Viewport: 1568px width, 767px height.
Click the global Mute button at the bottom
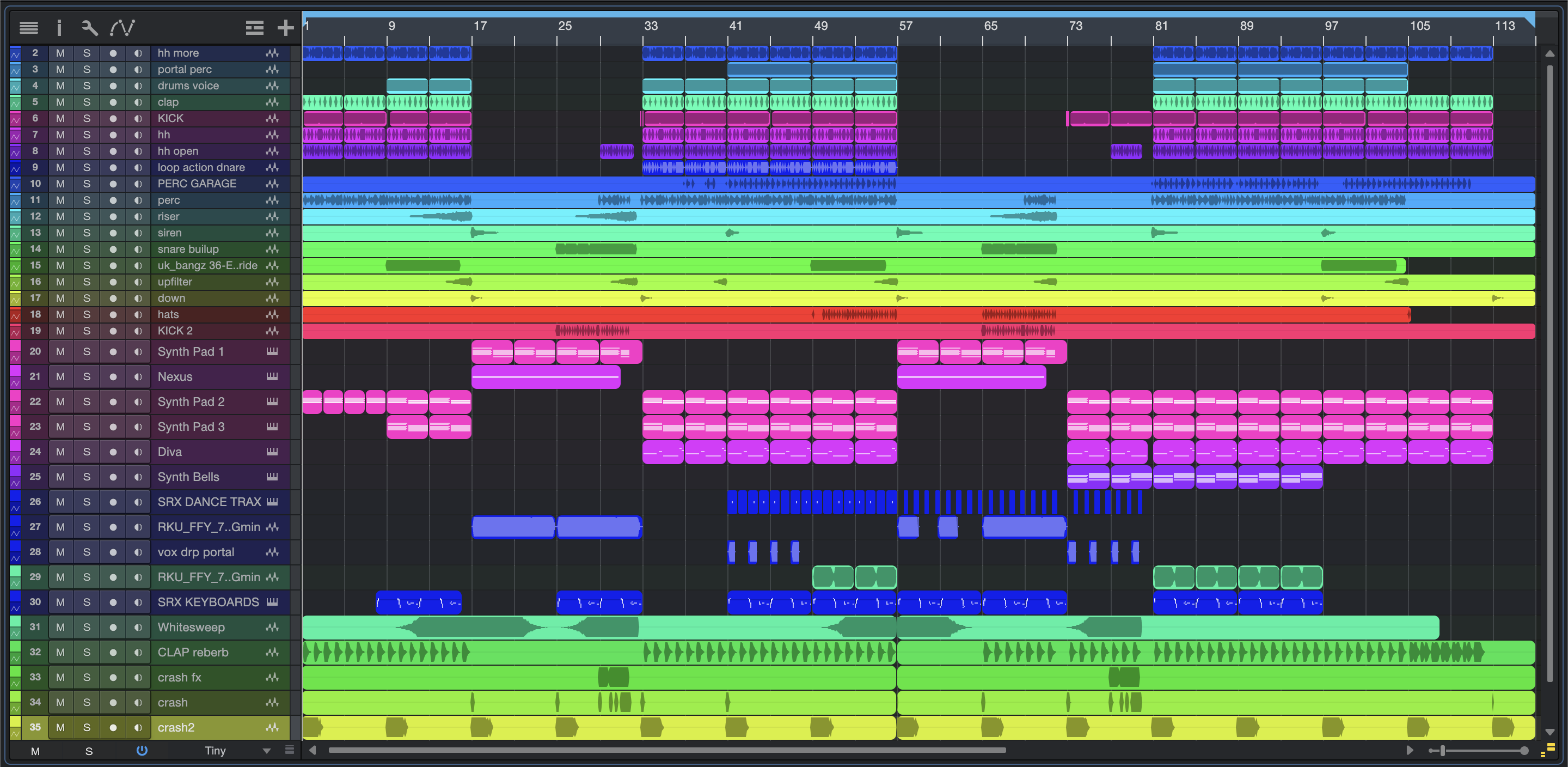tap(35, 751)
